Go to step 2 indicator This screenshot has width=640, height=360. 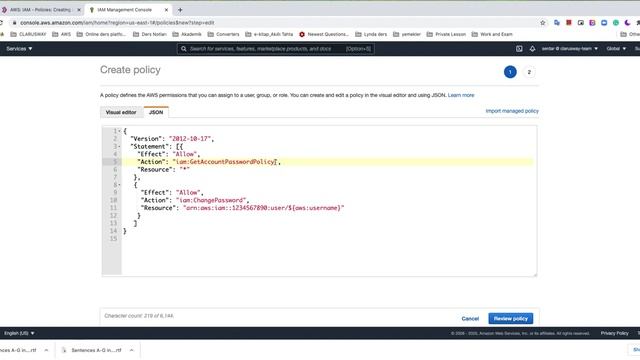click(x=529, y=72)
